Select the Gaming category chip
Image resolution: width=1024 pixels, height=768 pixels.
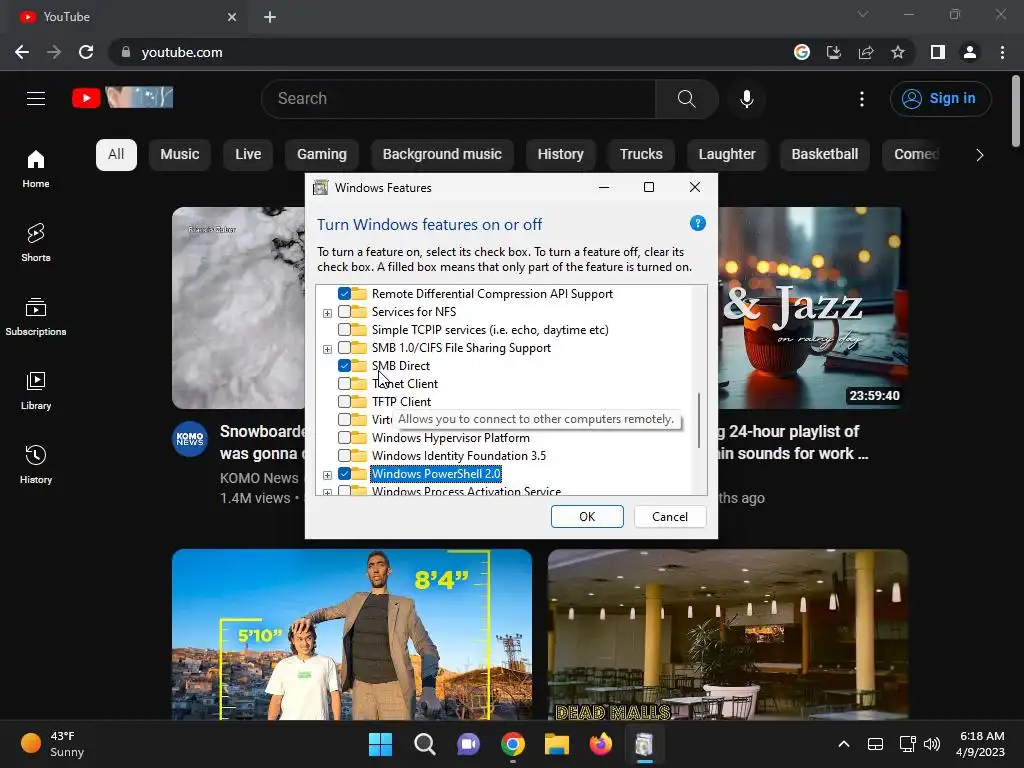(x=322, y=155)
